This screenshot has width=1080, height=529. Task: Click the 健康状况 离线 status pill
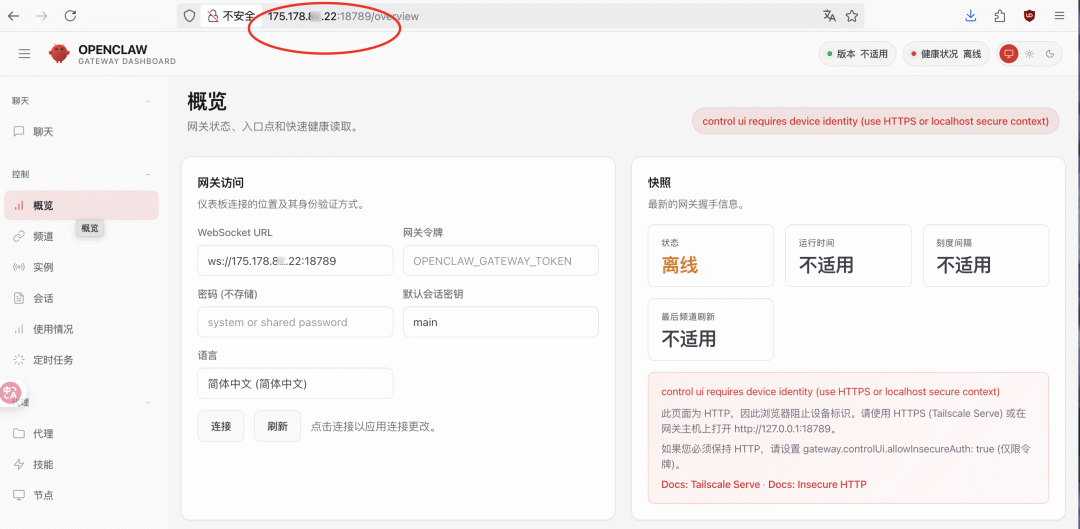point(946,54)
